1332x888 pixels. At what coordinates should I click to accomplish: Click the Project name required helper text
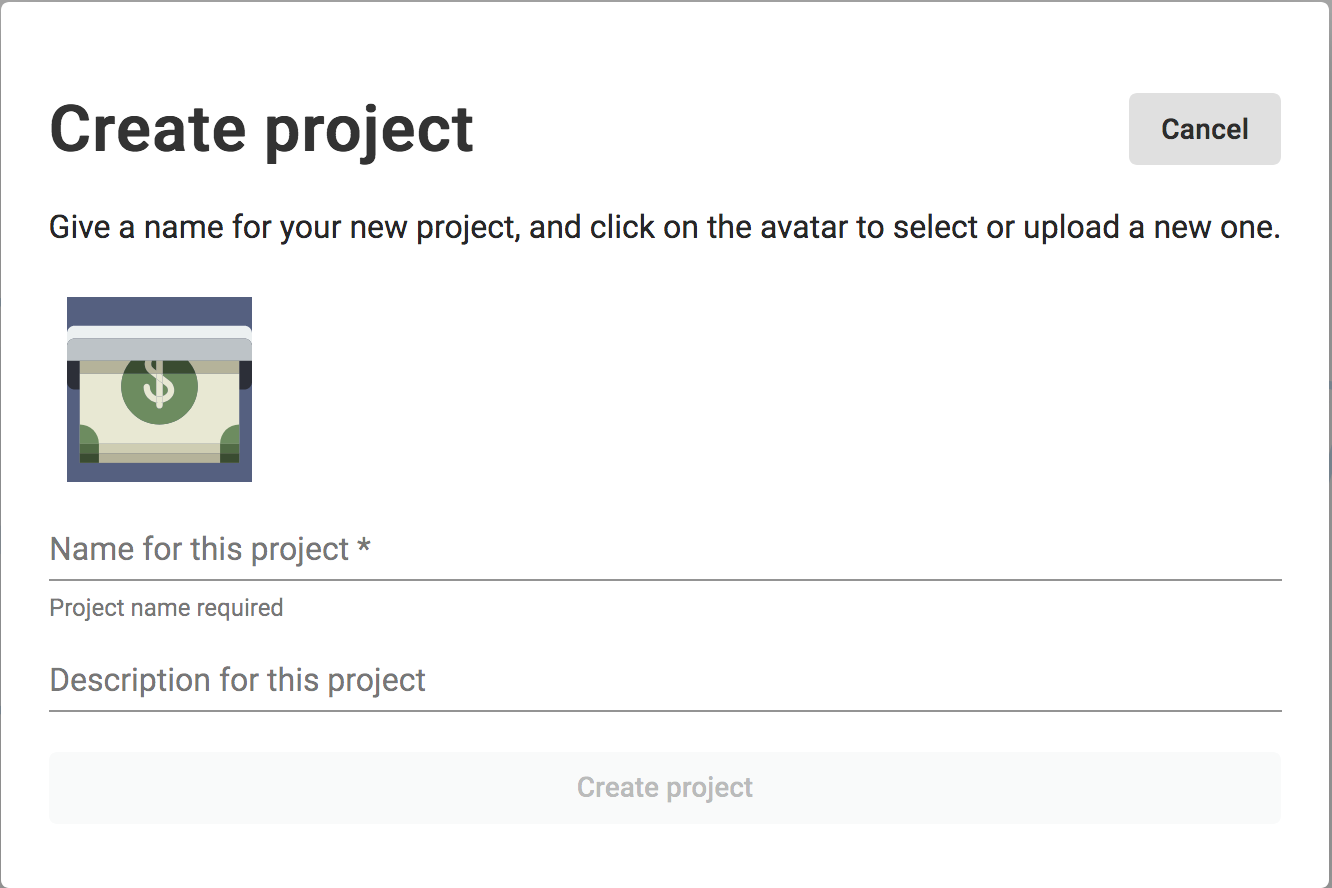[166, 608]
